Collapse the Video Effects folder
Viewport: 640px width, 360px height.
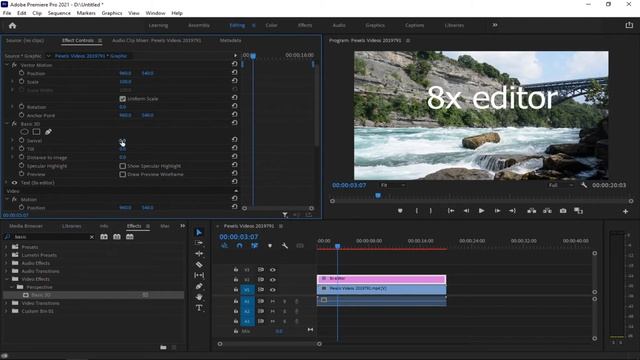click(x=6, y=279)
